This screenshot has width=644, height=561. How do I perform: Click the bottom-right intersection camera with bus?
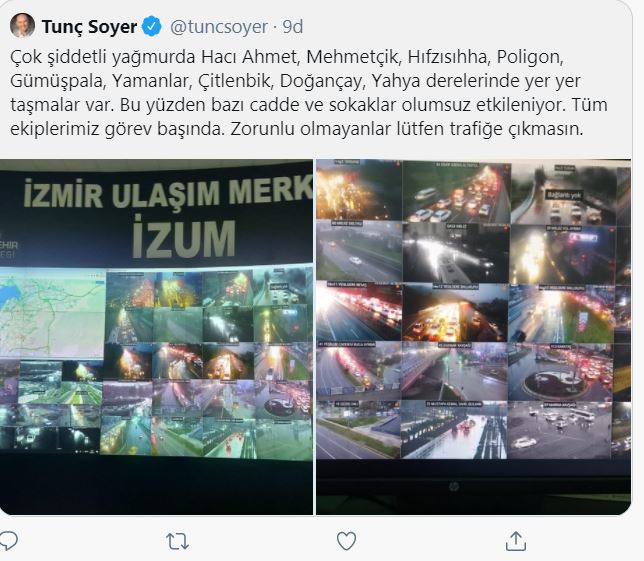click(x=560, y=430)
